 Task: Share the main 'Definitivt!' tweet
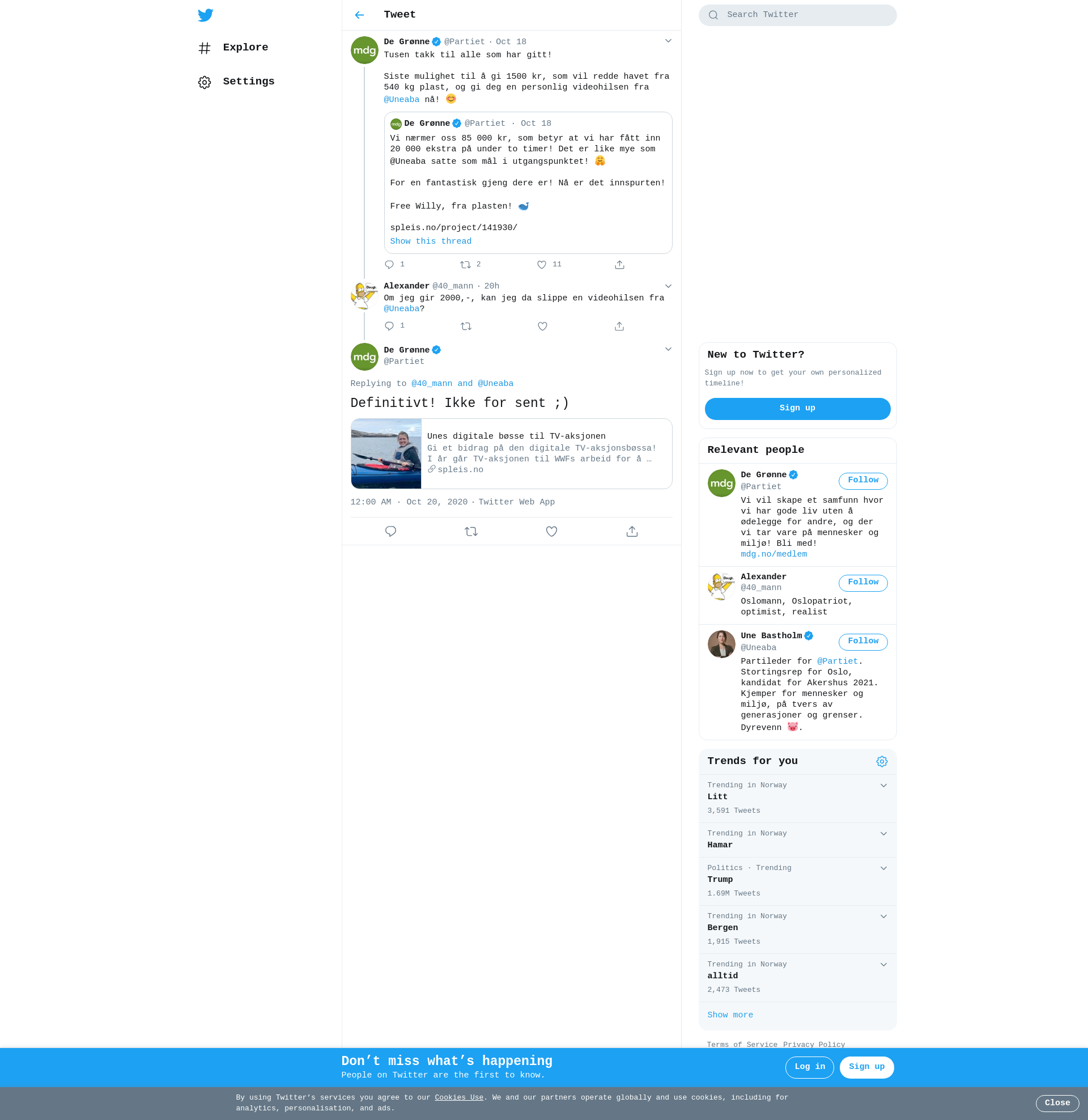[632, 532]
